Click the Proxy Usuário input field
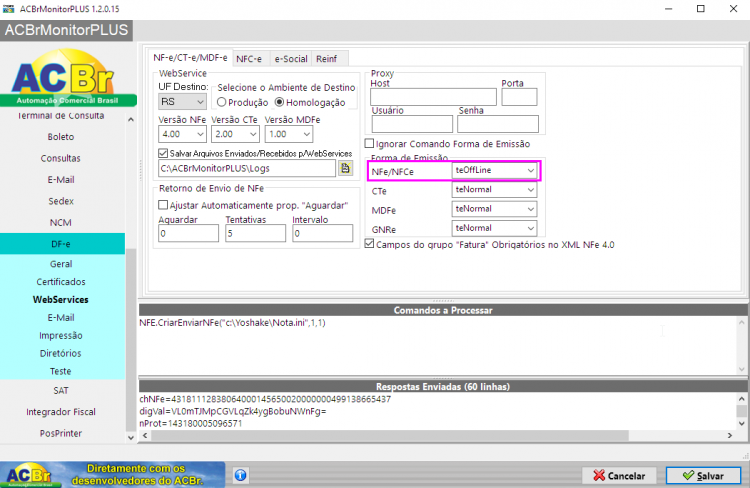The height and width of the screenshot is (488, 750). (412, 124)
